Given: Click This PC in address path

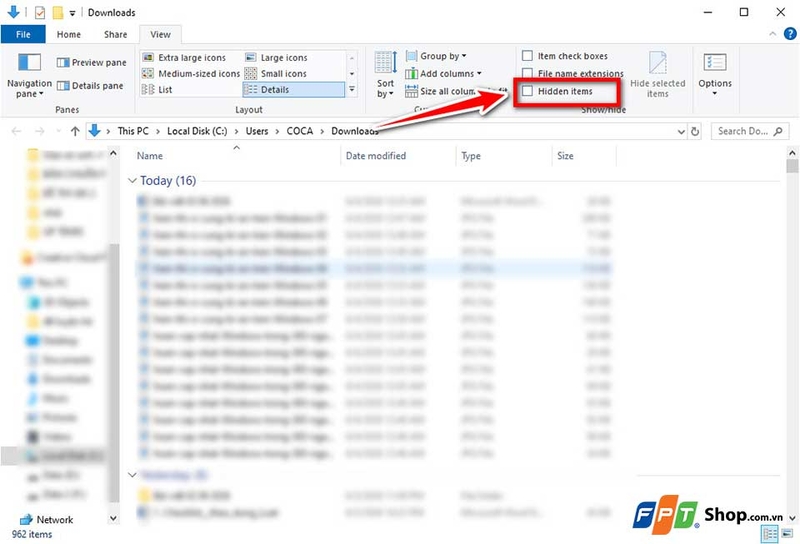Looking at the screenshot, I should point(133,131).
